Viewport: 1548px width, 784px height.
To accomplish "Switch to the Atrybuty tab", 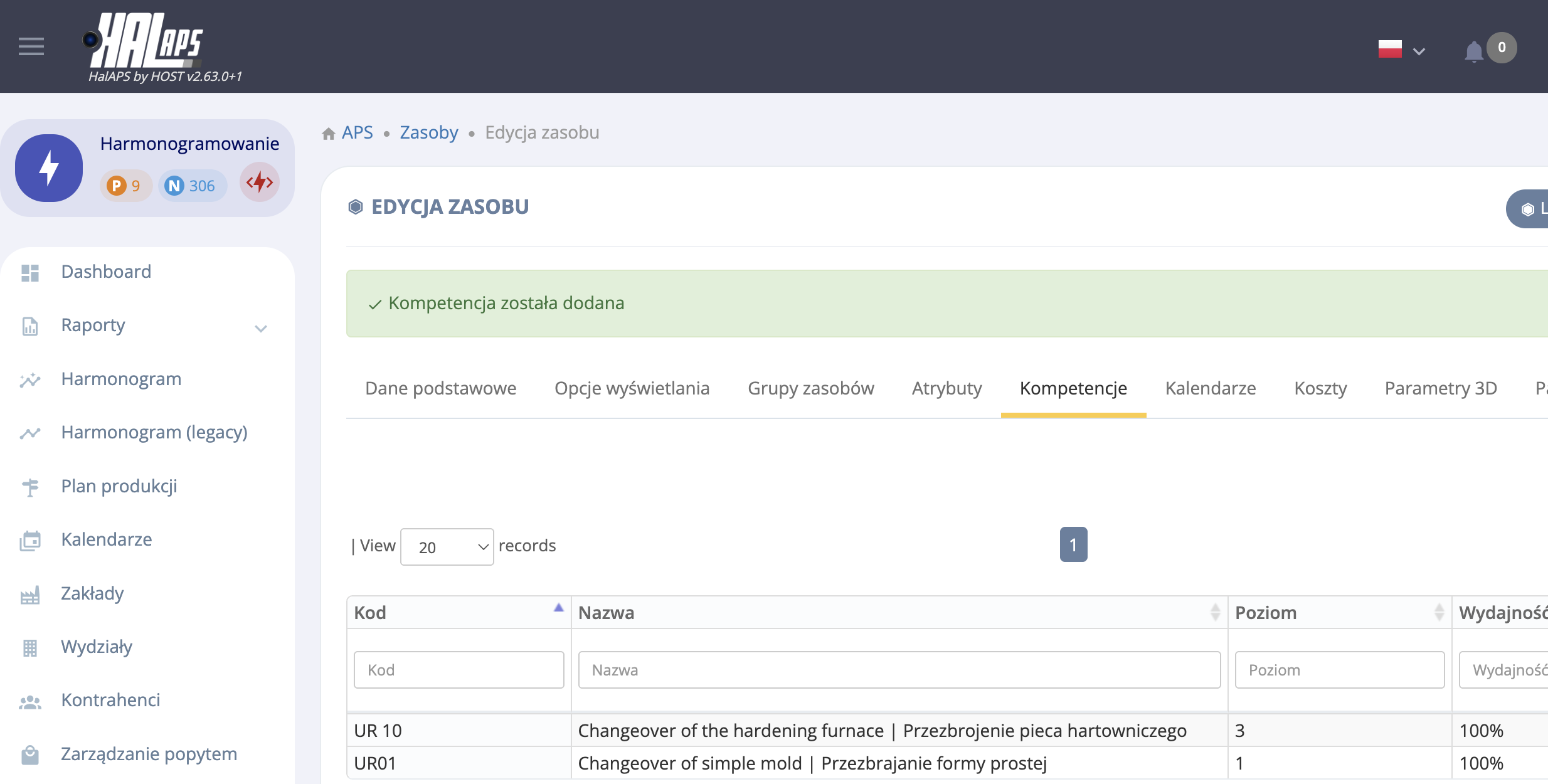I will click(946, 388).
